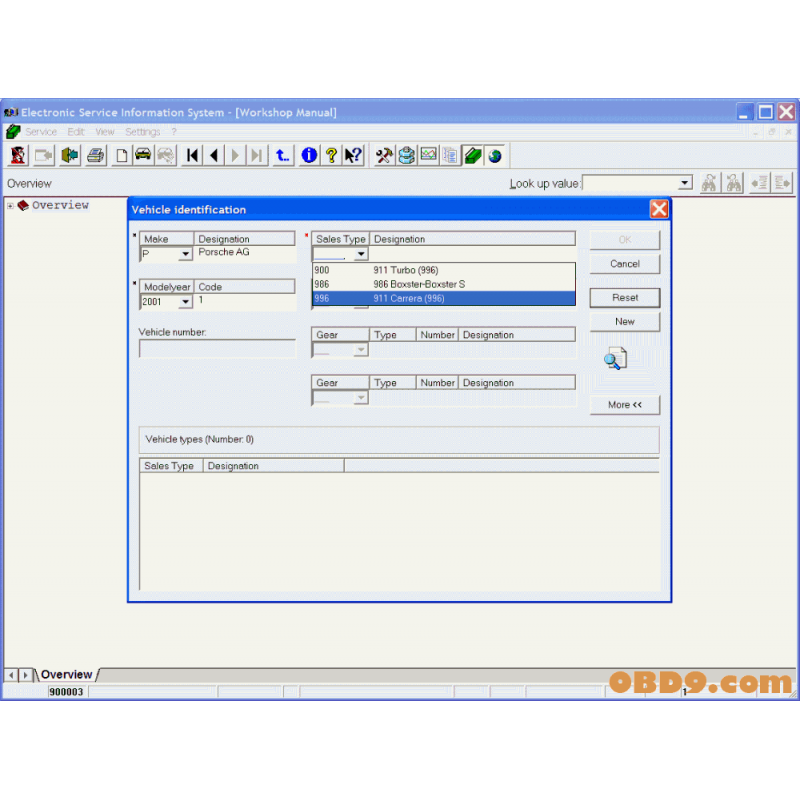Open the ? help menu

[174, 132]
